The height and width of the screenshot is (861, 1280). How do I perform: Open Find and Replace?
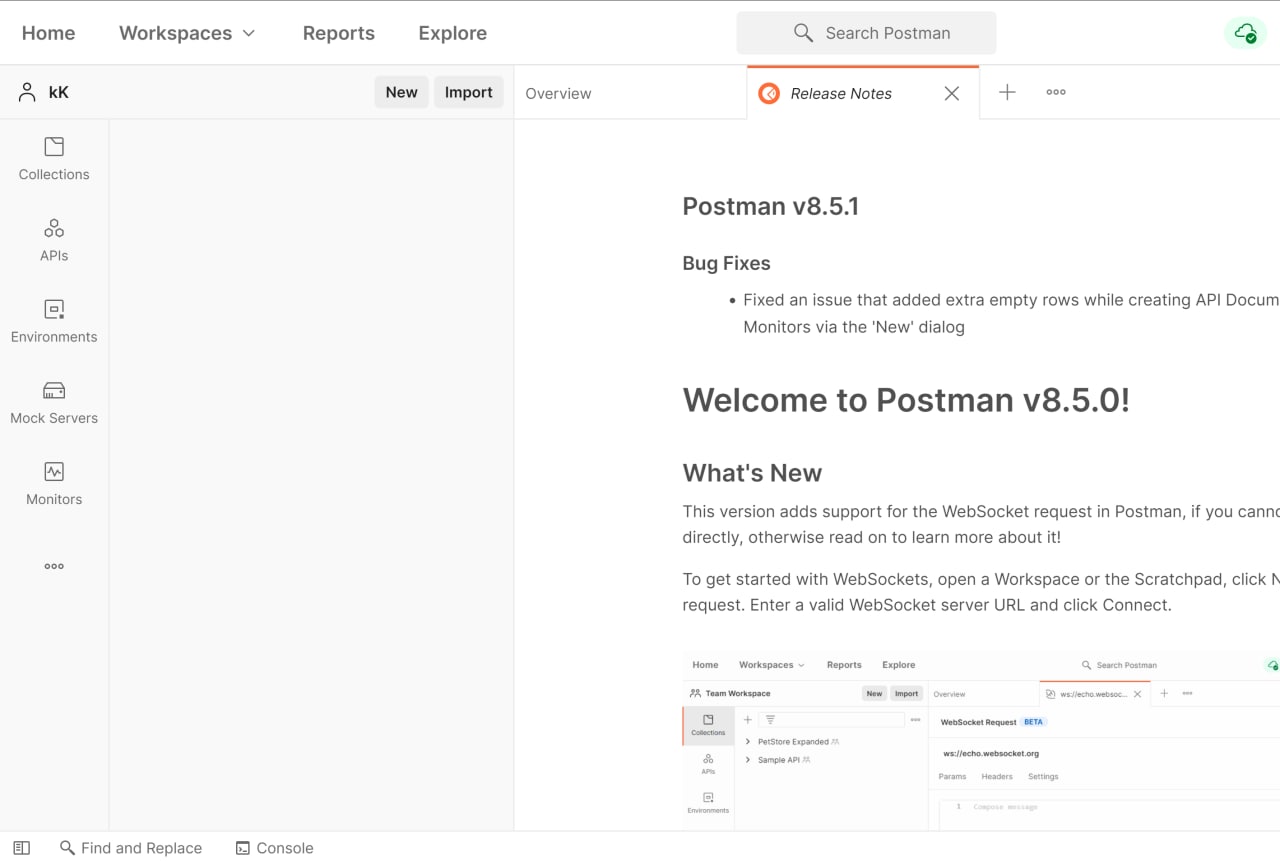click(x=131, y=848)
